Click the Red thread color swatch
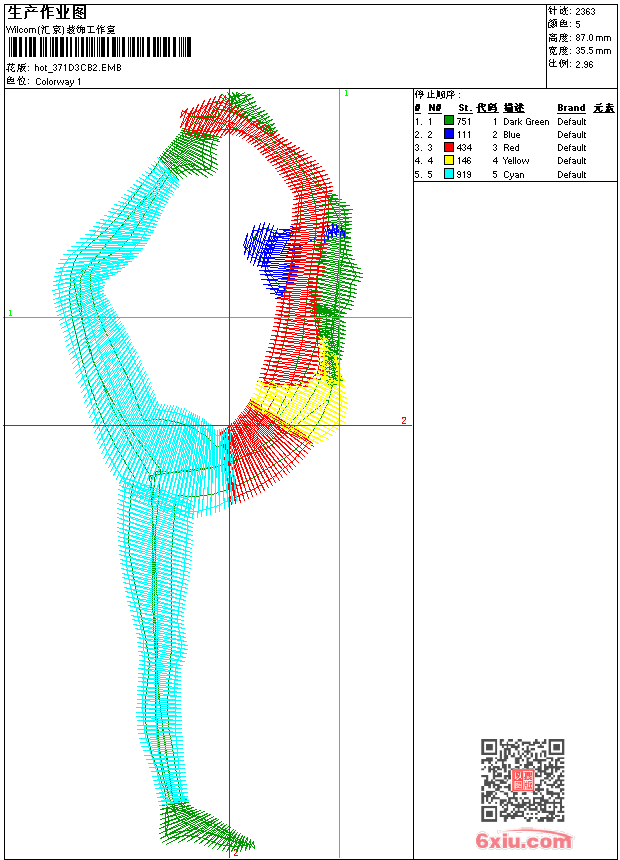This screenshot has height=860, width=620. tap(449, 148)
